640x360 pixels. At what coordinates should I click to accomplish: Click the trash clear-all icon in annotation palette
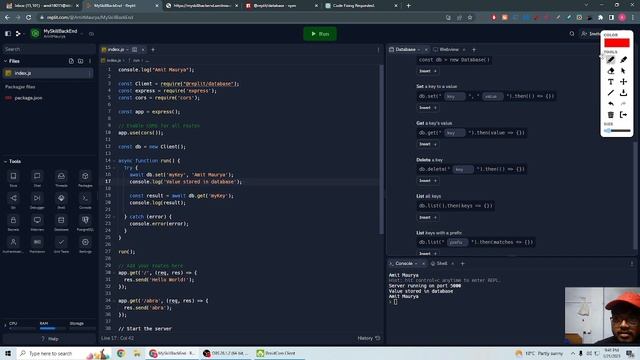pyautogui.click(x=610, y=115)
